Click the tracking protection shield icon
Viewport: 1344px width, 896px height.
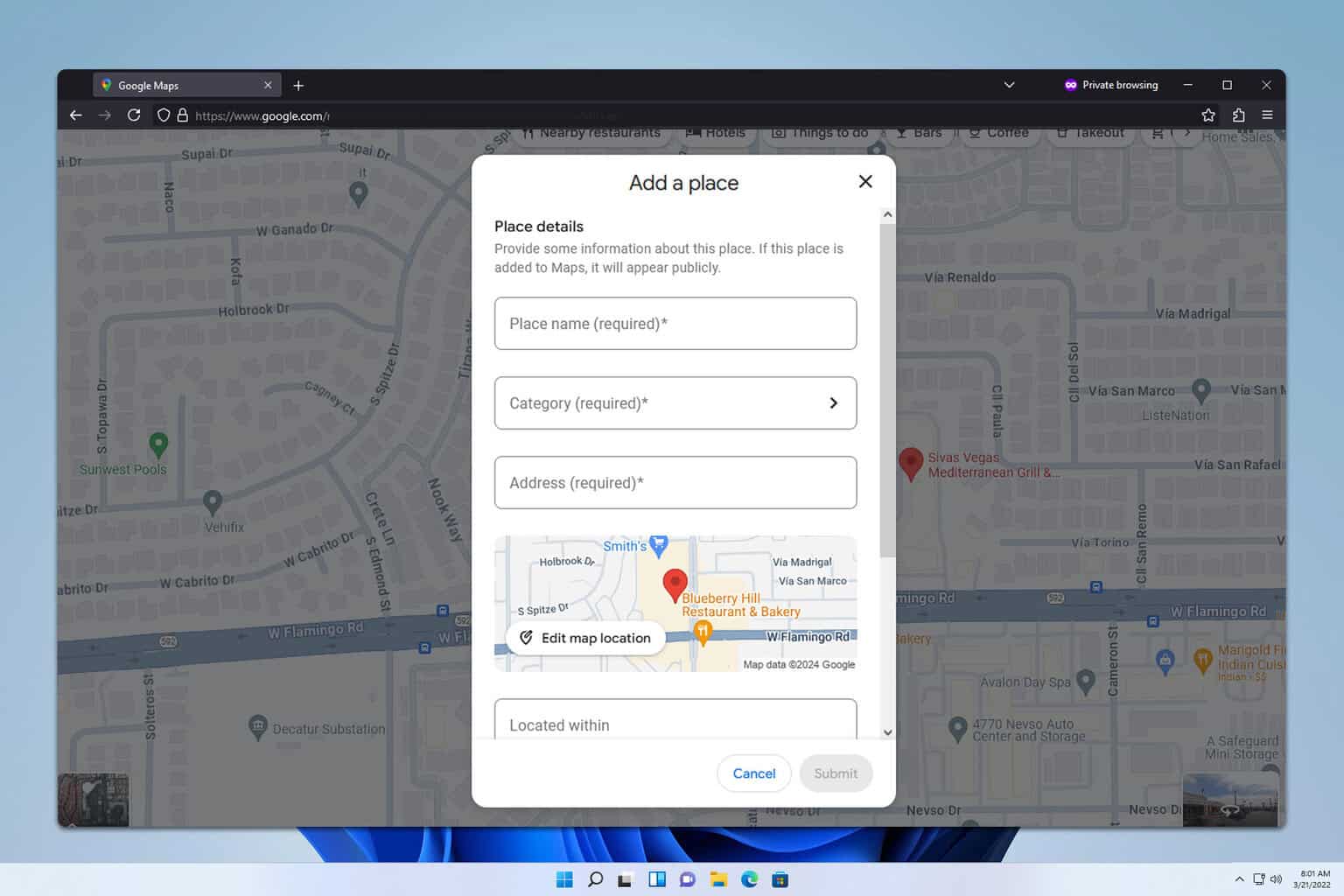tap(164, 115)
